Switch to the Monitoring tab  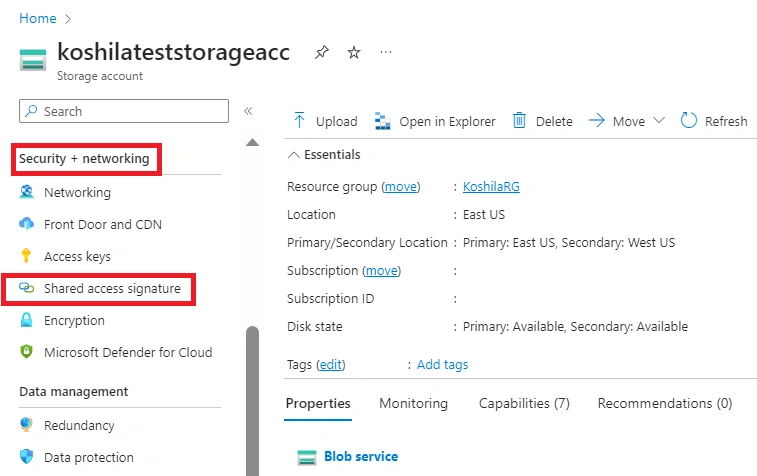(x=413, y=403)
